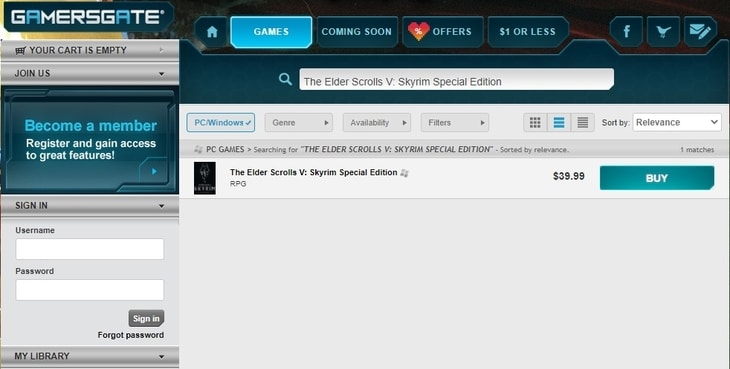This screenshot has width=730, height=369.
Task: Click the Windows icon beside Skyrim title
Action: 404,173
